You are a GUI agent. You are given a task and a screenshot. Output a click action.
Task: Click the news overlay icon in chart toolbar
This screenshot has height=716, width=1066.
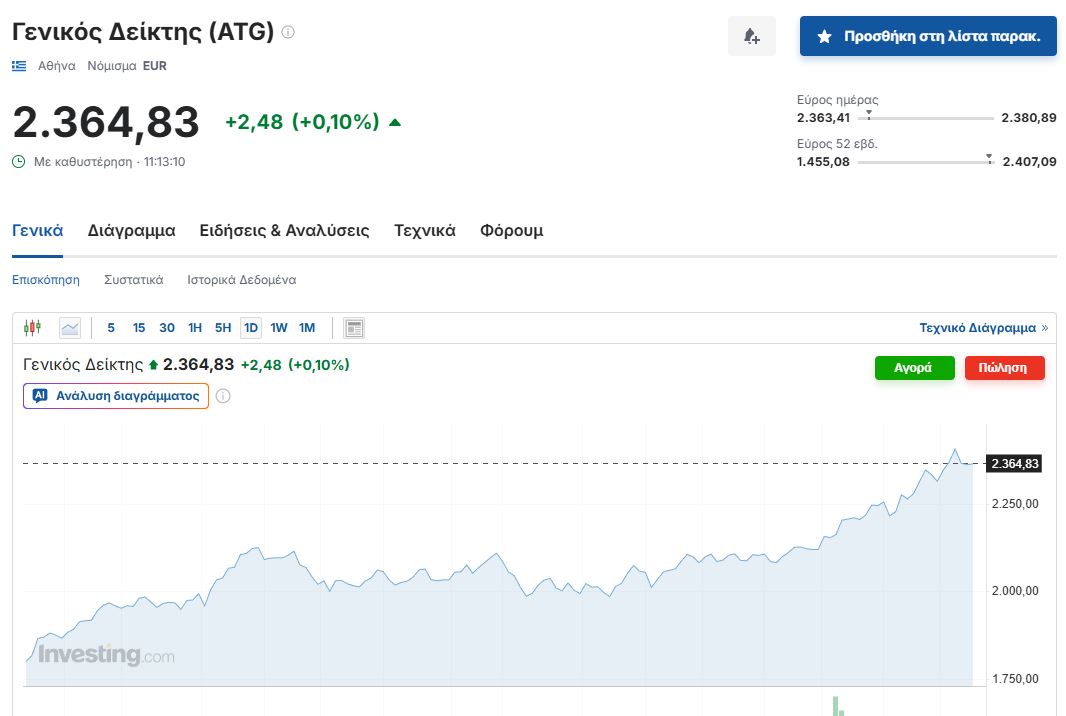point(354,328)
